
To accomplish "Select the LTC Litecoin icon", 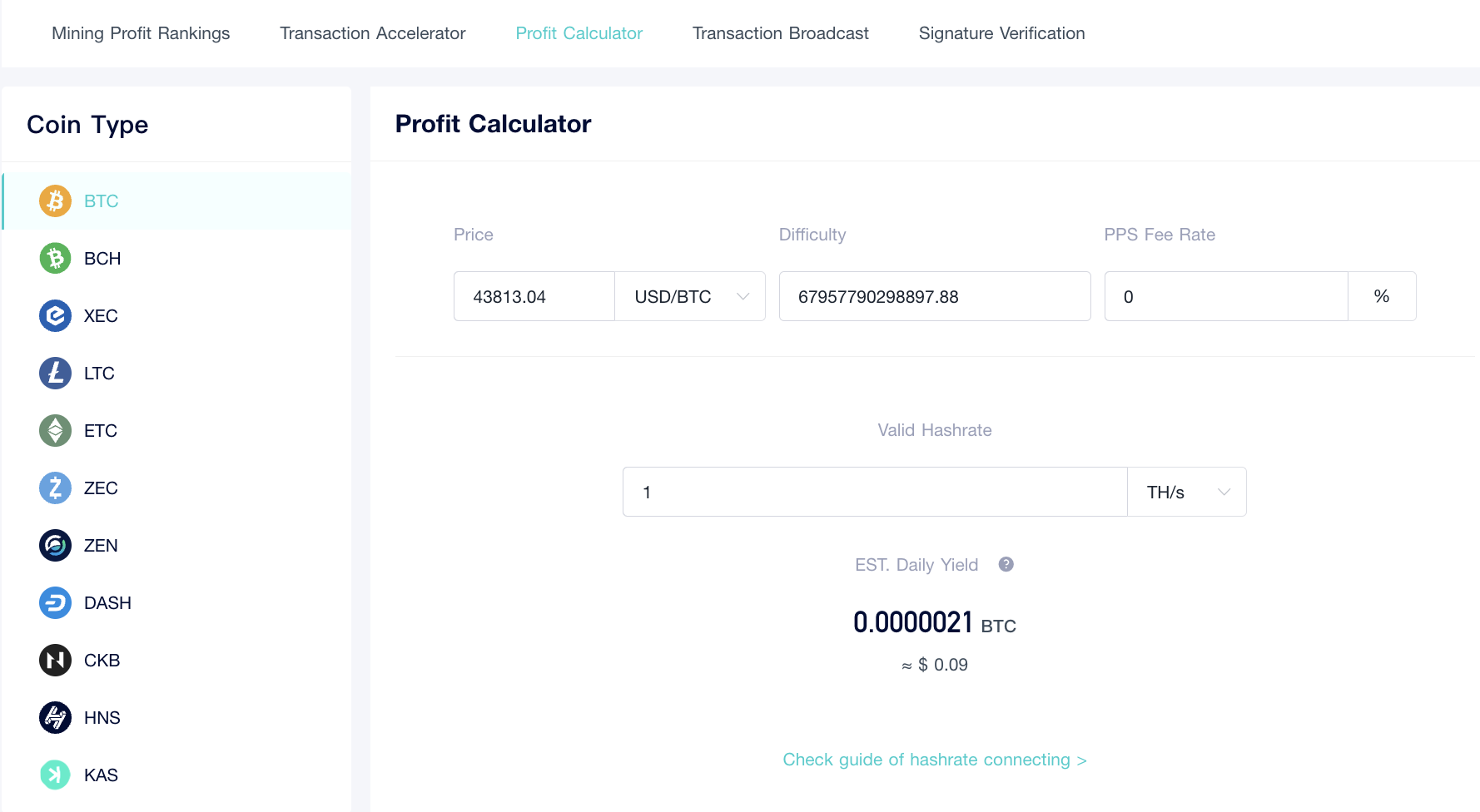I will click(55, 373).
